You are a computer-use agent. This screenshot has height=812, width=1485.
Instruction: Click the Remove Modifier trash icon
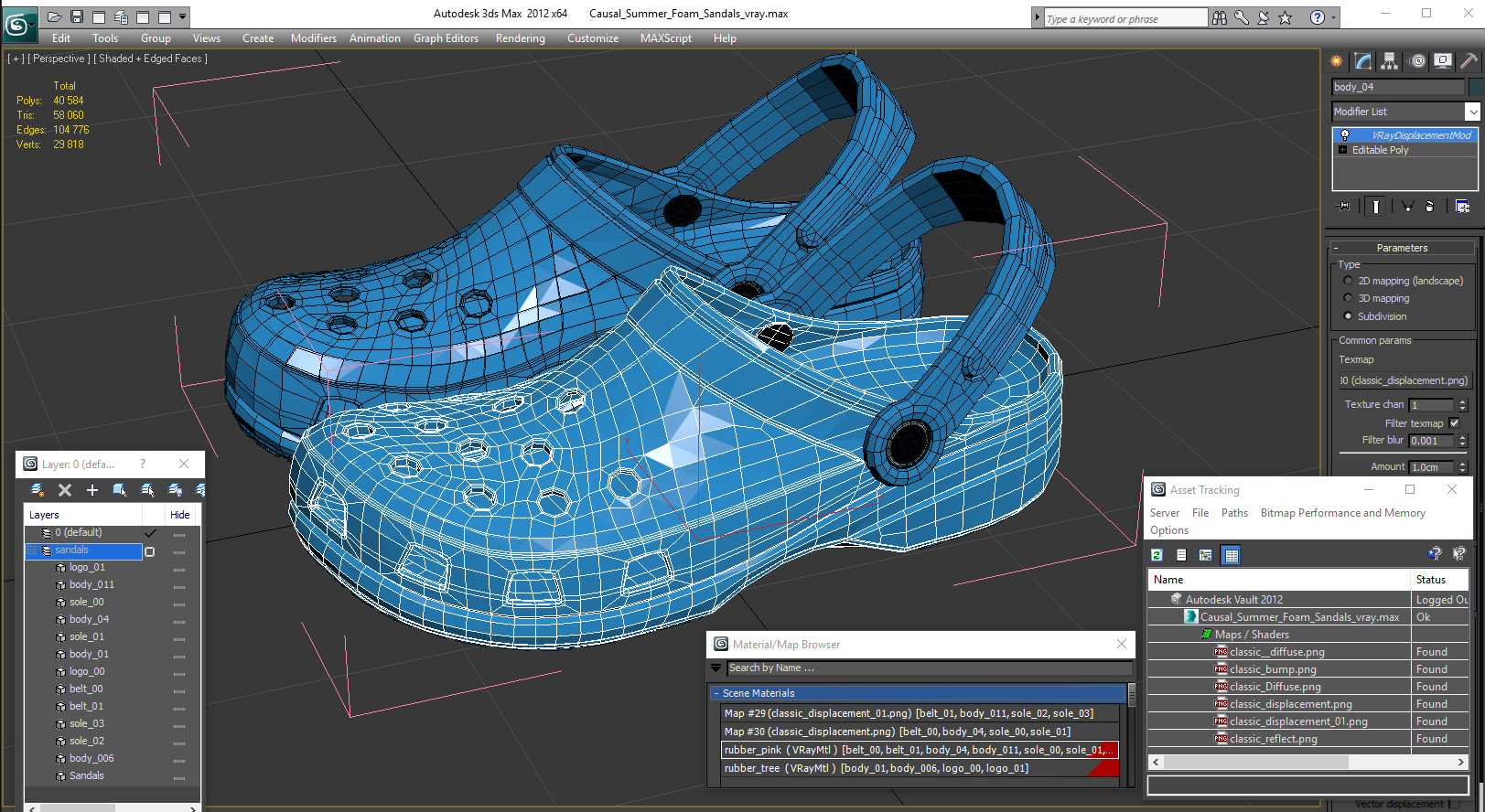(1429, 206)
